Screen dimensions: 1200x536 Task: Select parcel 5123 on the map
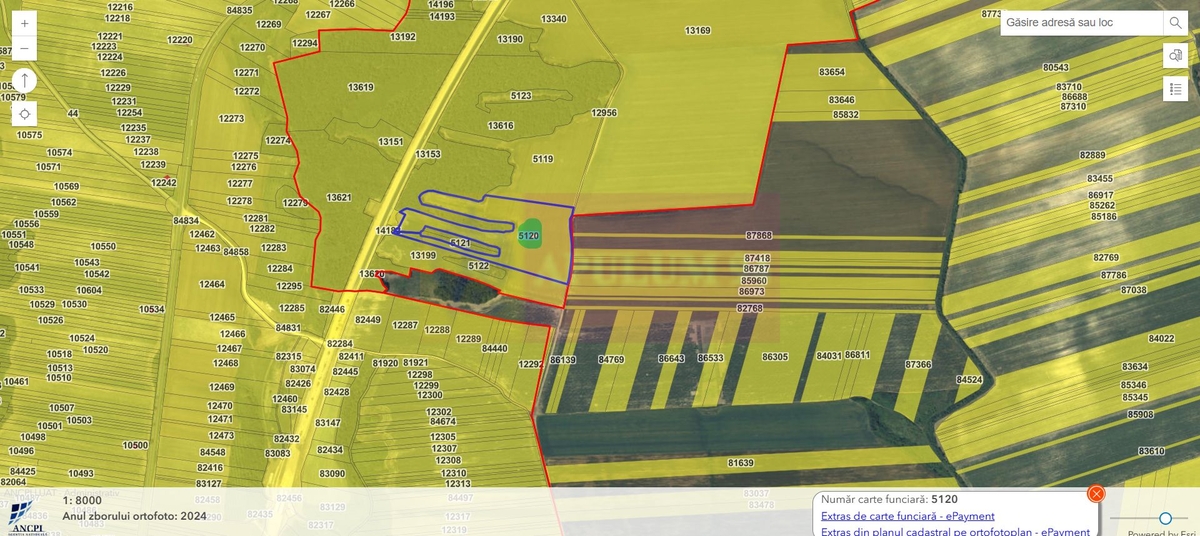(x=520, y=96)
